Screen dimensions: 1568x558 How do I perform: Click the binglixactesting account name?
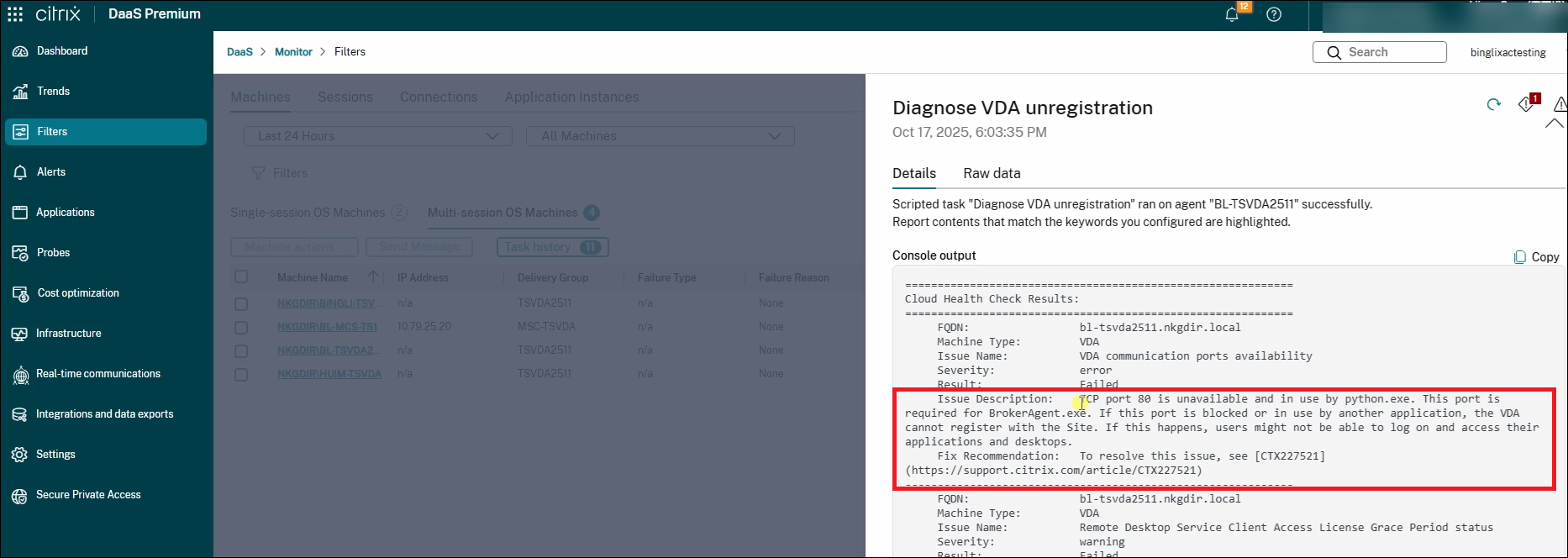coord(1507,53)
